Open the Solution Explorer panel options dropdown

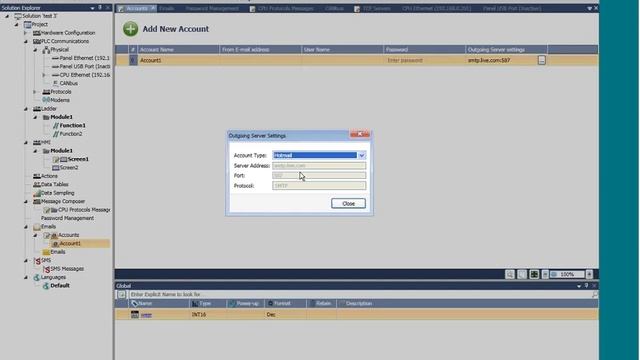(x=92, y=8)
